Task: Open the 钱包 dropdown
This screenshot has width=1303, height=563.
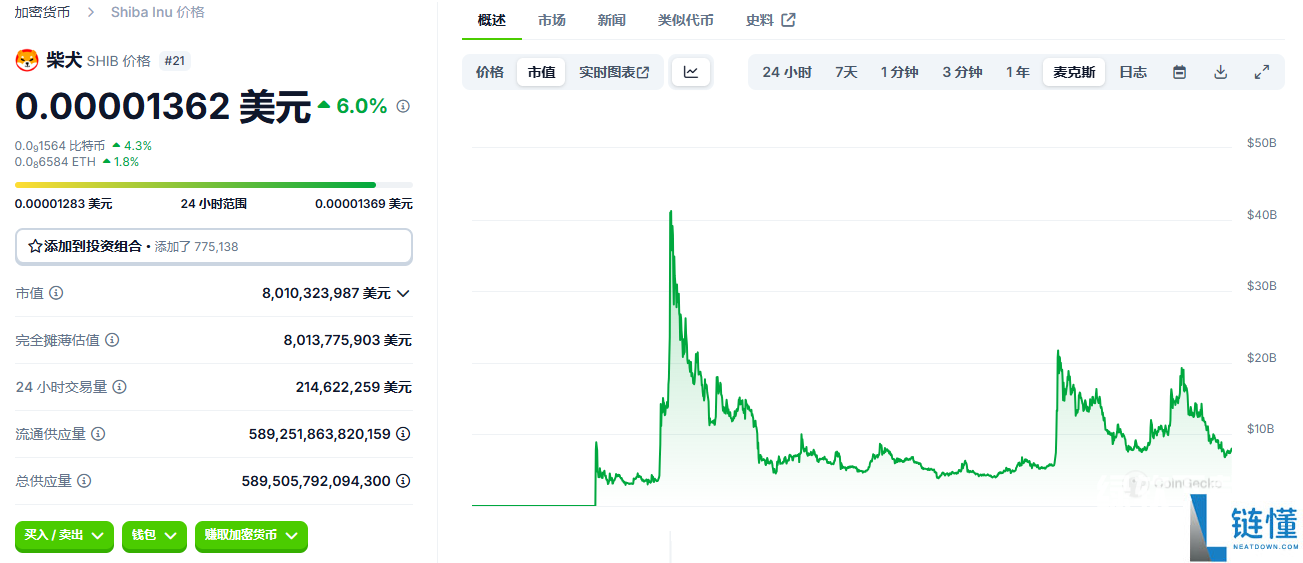Action: point(154,536)
